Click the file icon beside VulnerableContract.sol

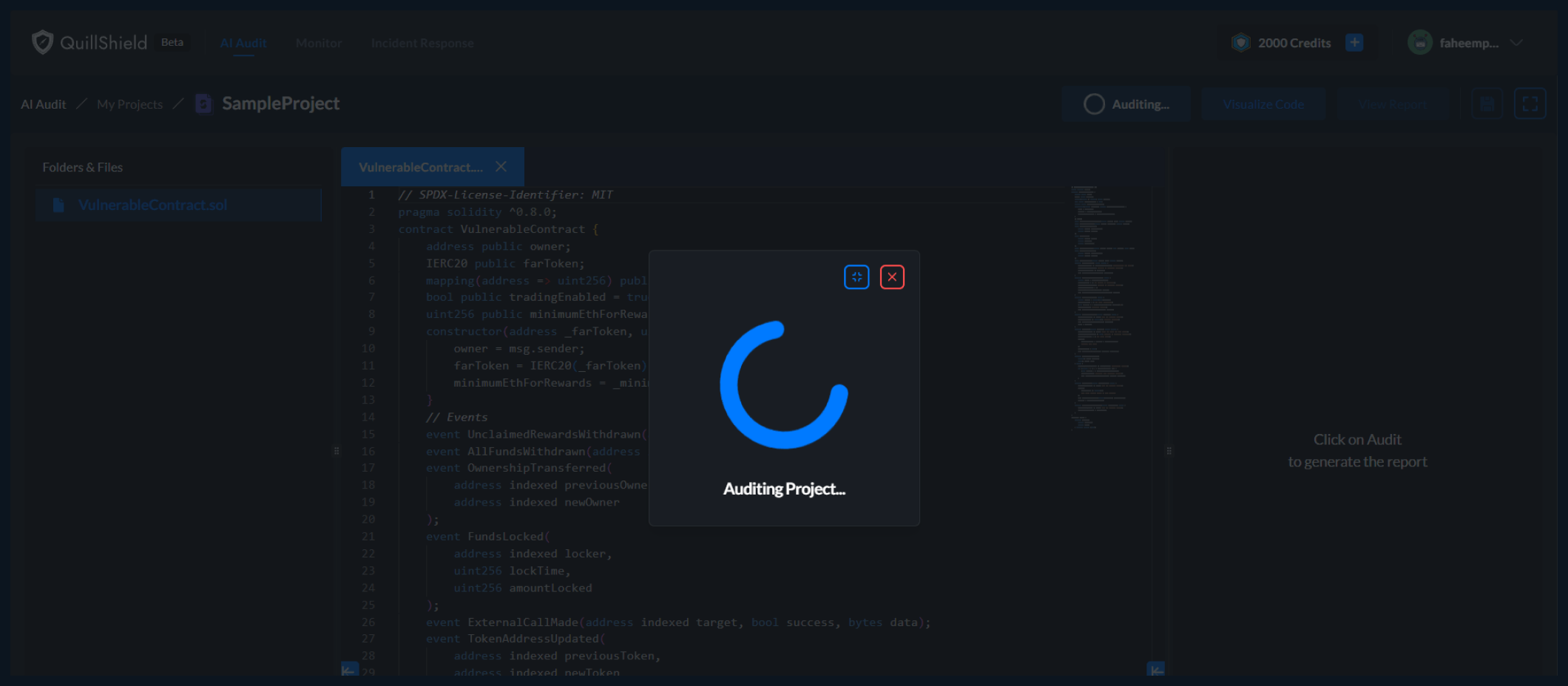click(58, 205)
